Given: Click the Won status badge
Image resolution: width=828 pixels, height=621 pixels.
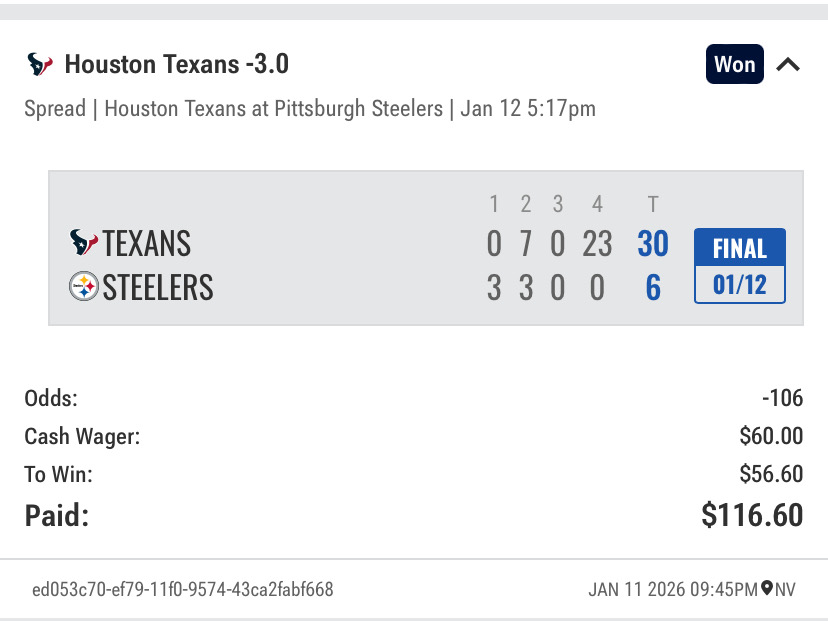Looking at the screenshot, I should click(734, 65).
